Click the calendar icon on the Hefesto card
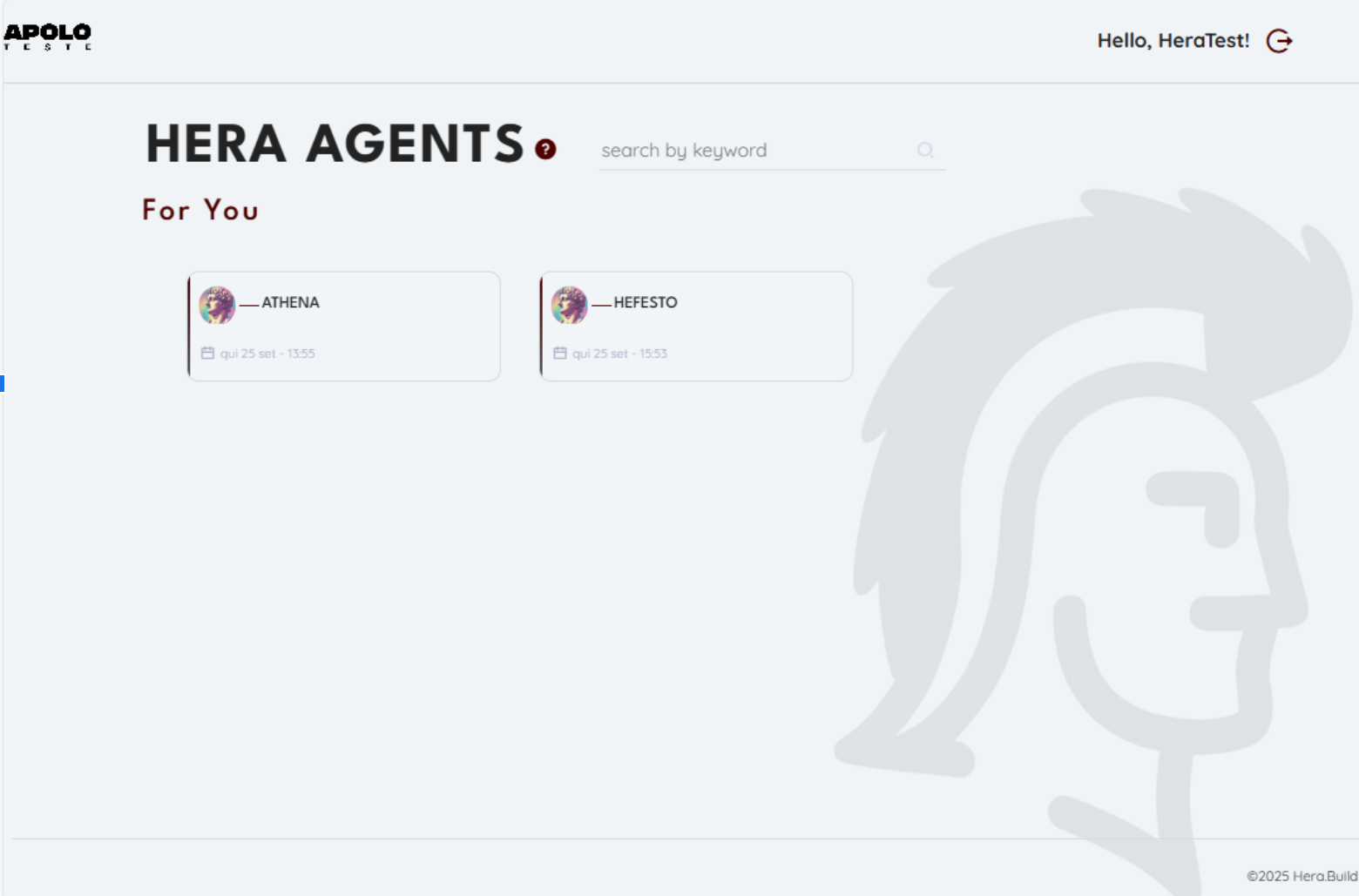The height and width of the screenshot is (896, 1359). click(560, 353)
